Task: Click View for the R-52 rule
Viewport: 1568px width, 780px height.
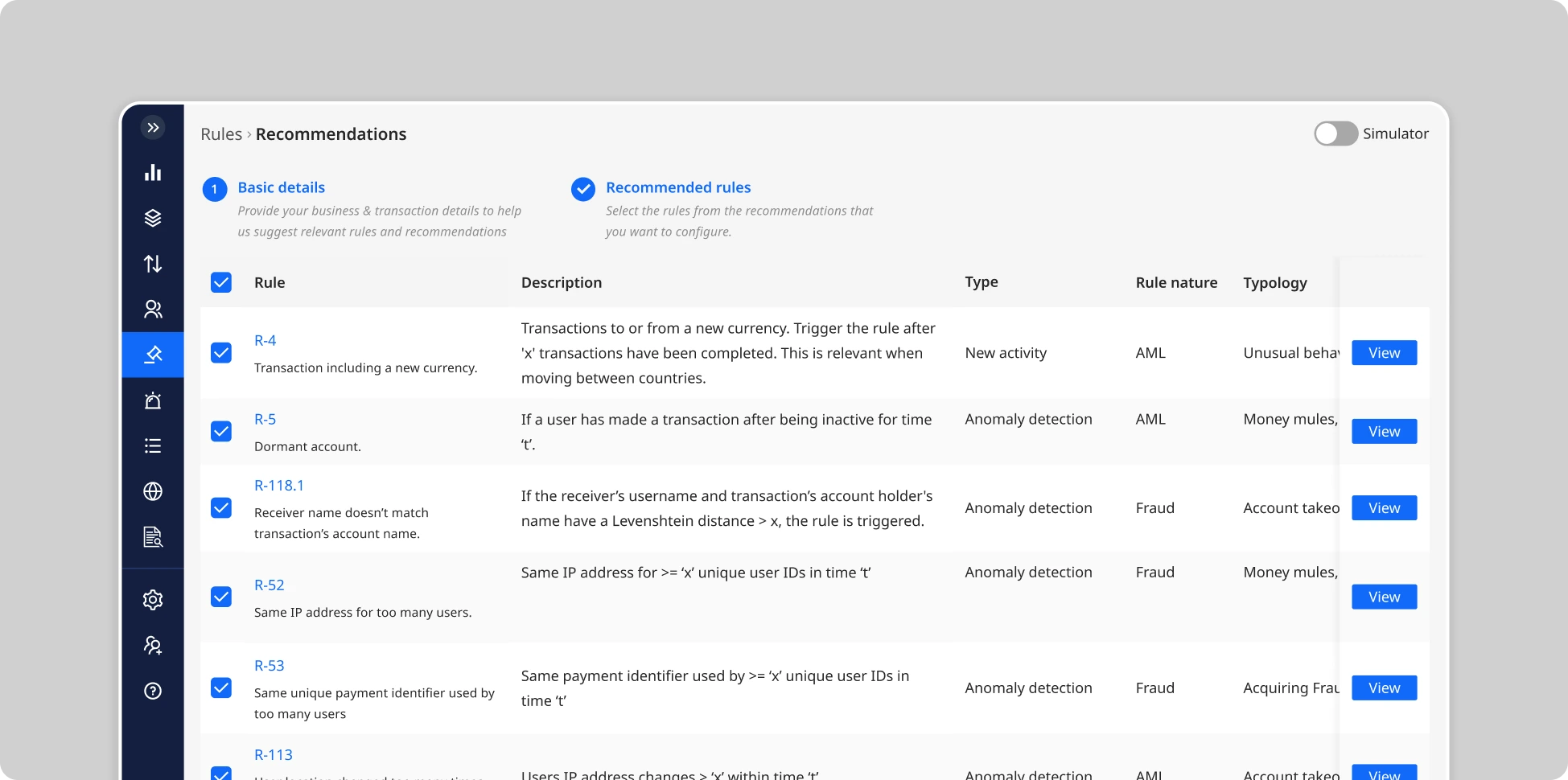Action: coord(1383,597)
